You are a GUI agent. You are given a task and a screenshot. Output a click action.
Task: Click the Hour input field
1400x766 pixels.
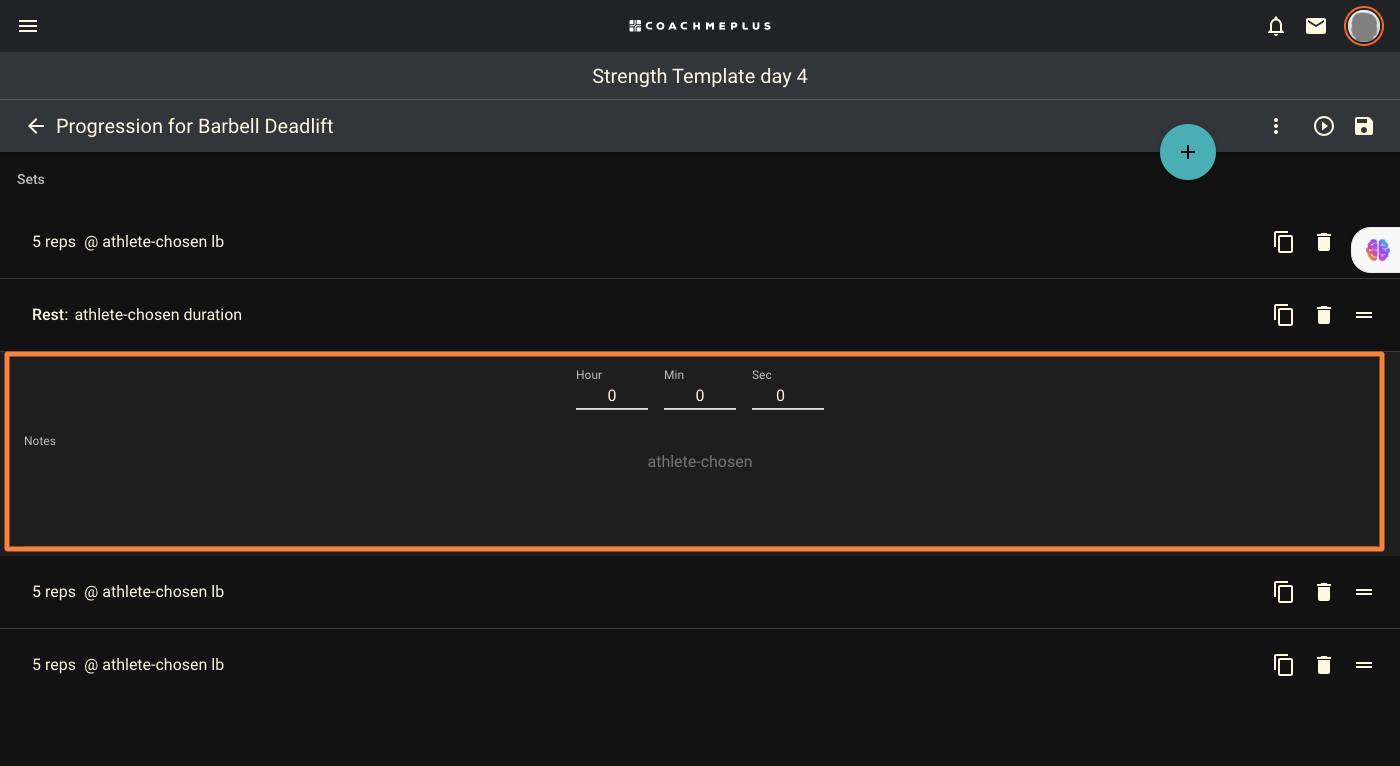click(612, 396)
